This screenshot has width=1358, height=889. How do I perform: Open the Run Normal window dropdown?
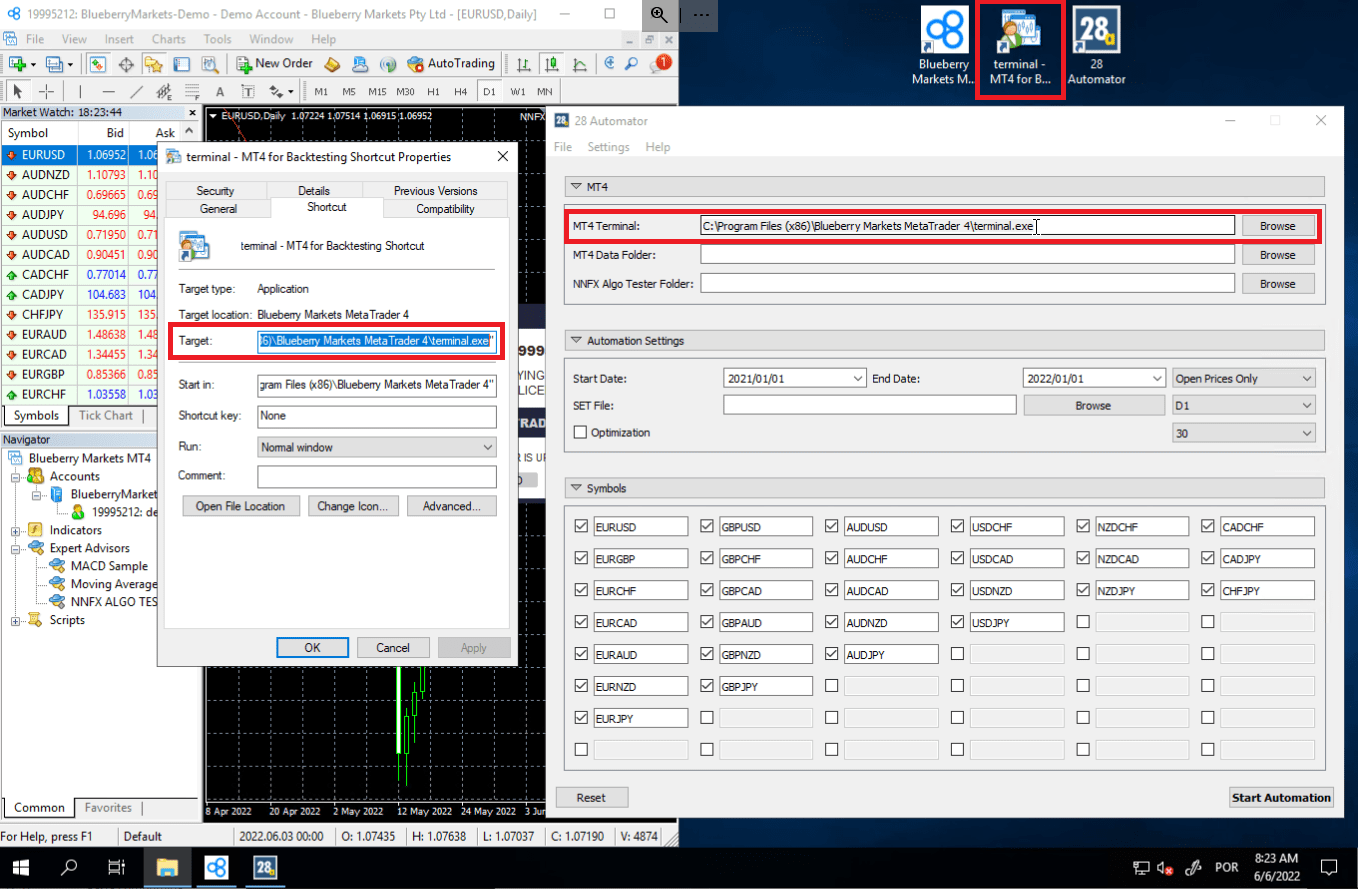[377, 447]
